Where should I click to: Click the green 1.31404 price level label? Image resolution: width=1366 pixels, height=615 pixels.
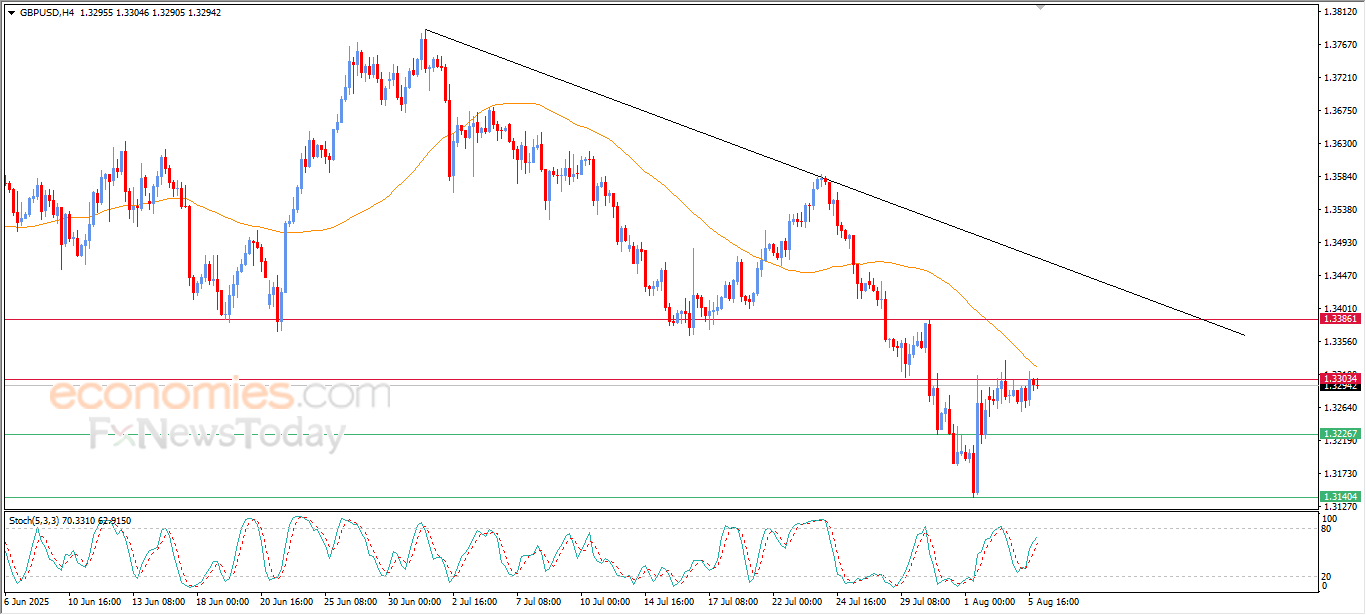point(1340,497)
